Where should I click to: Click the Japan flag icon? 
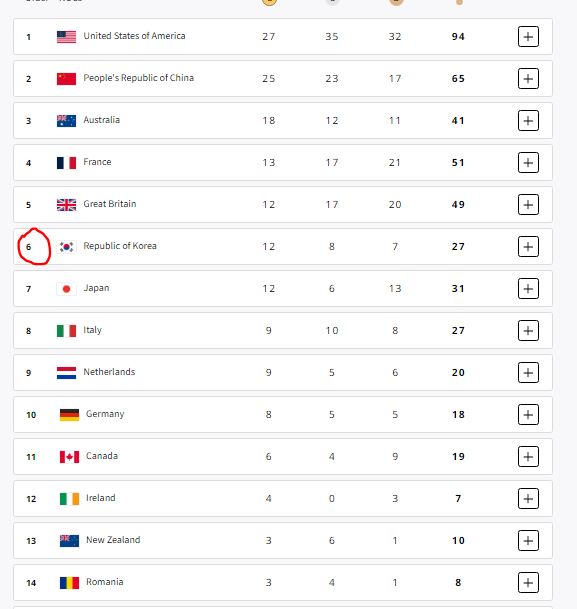(x=66, y=289)
